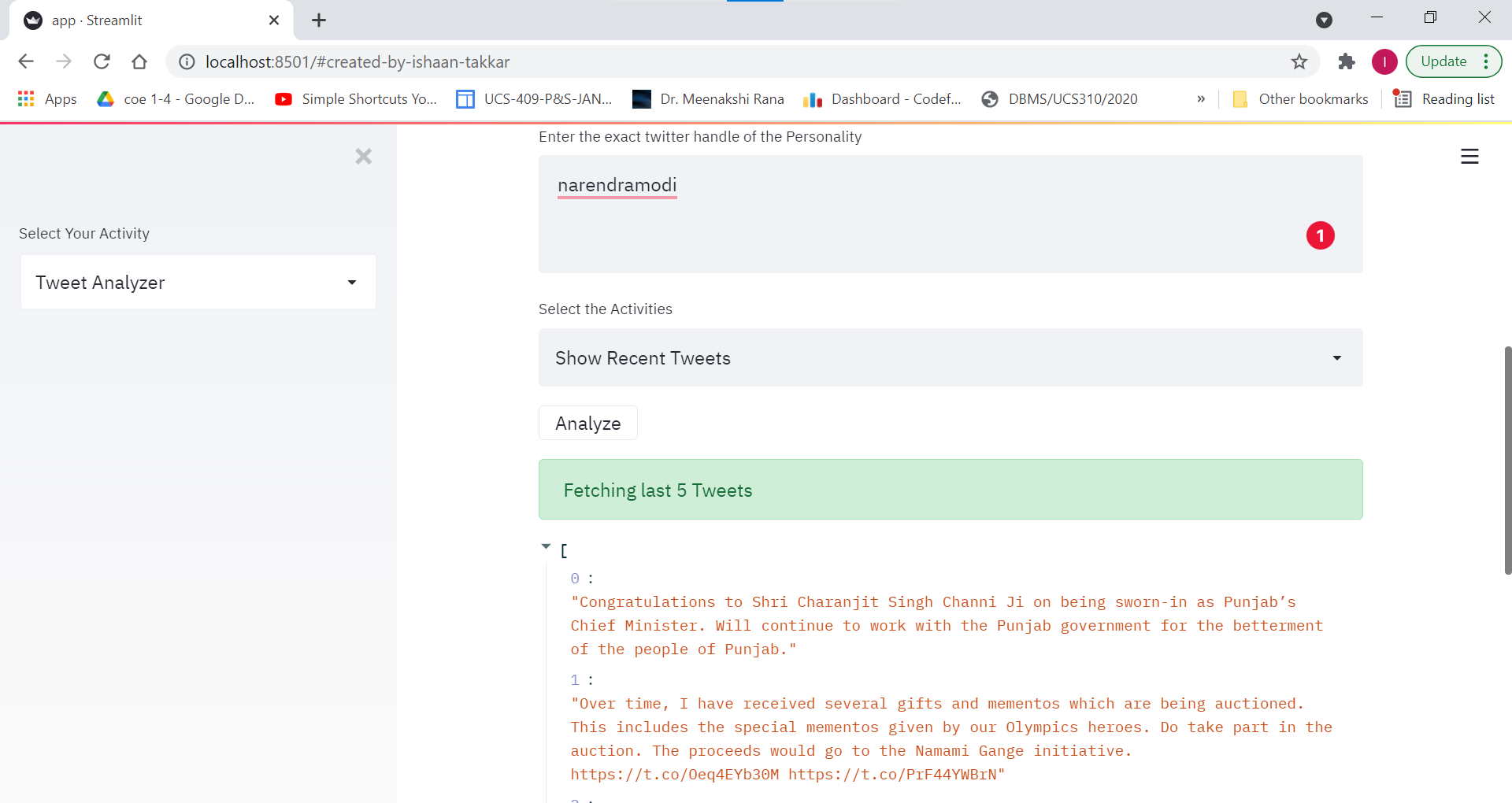1512x803 pixels.
Task: Open the Streamlit hamburger menu
Action: [x=1469, y=156]
